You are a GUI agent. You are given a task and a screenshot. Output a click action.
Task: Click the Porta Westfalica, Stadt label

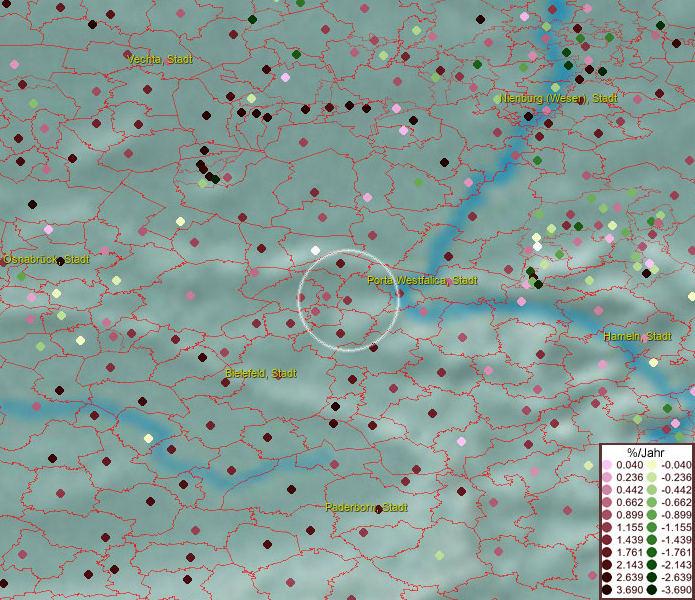pos(422,281)
